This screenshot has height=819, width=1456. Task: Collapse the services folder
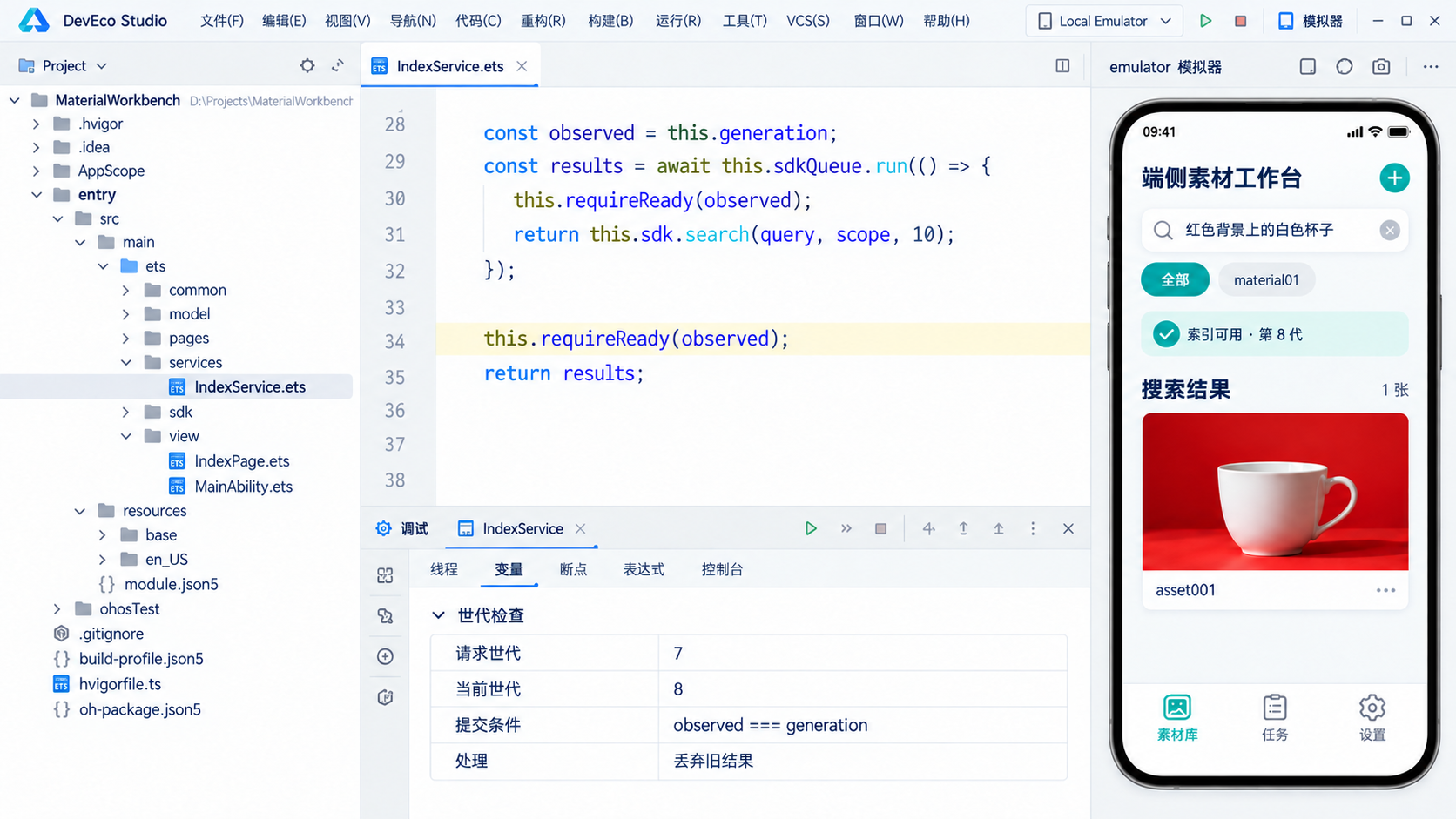pos(125,362)
